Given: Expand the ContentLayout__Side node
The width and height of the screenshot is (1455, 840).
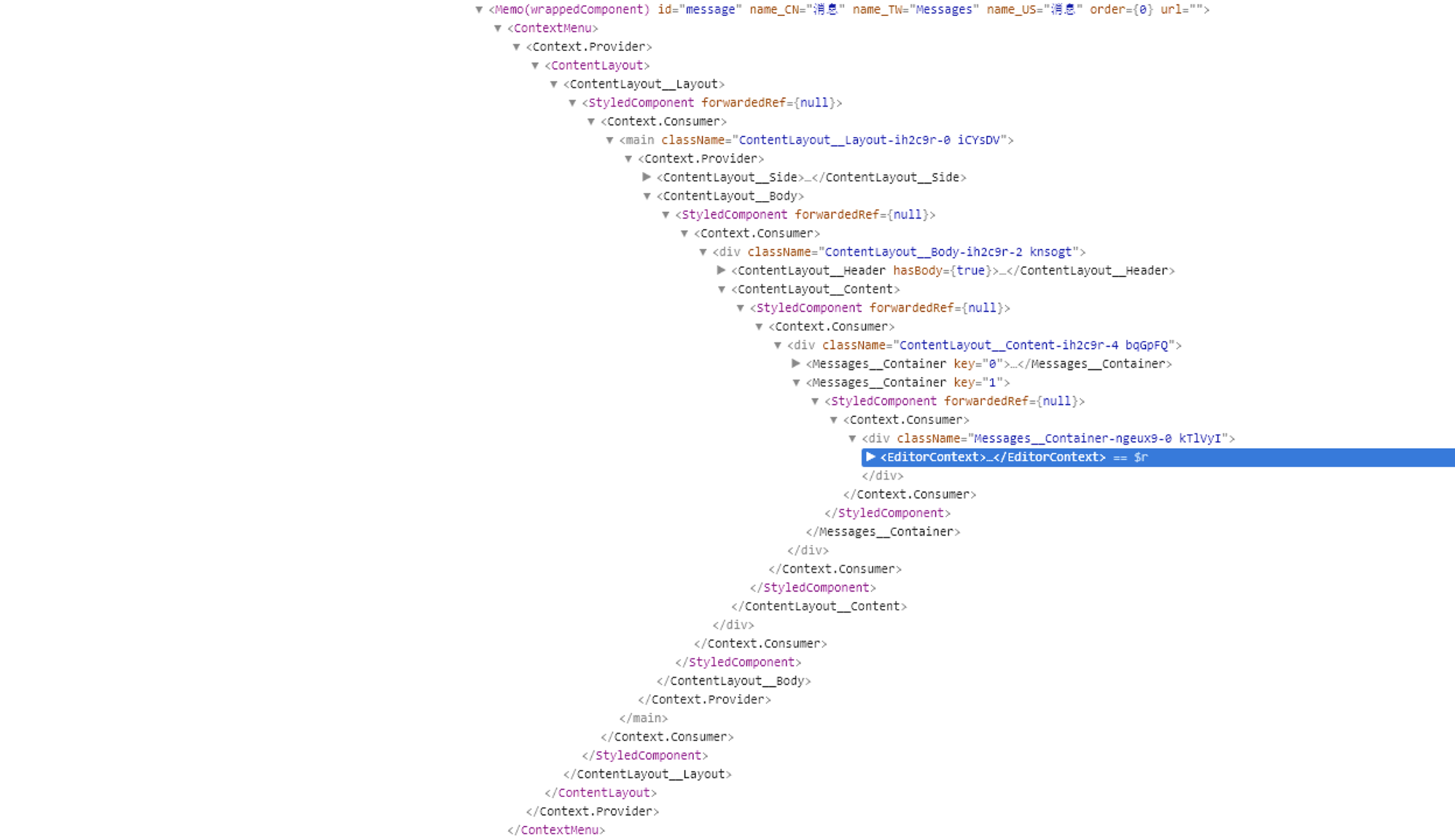Looking at the screenshot, I should click(x=647, y=177).
